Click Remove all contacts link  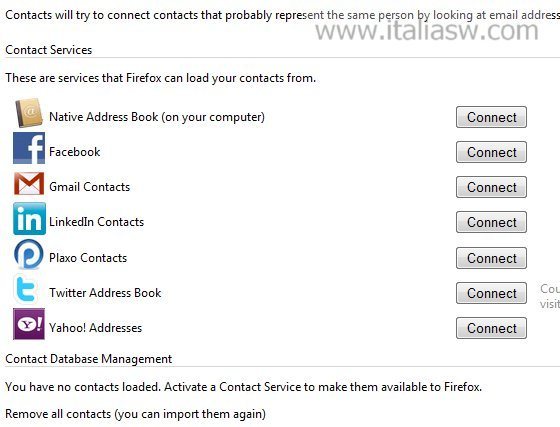(135, 414)
